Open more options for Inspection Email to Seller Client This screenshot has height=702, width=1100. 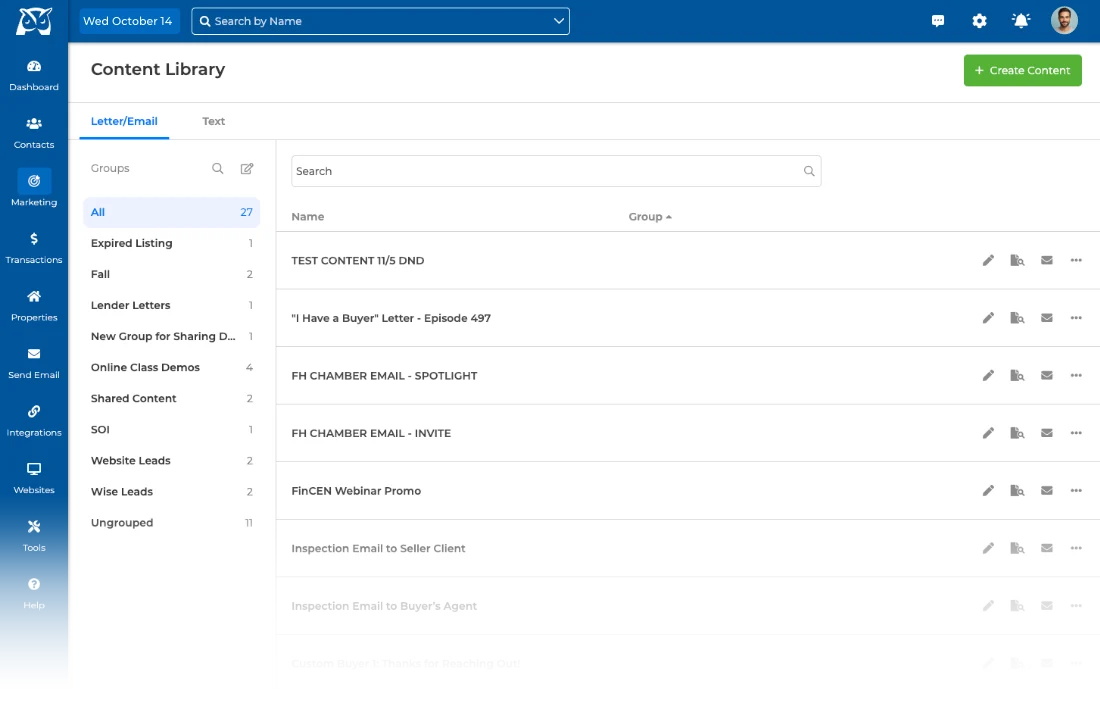1076,548
